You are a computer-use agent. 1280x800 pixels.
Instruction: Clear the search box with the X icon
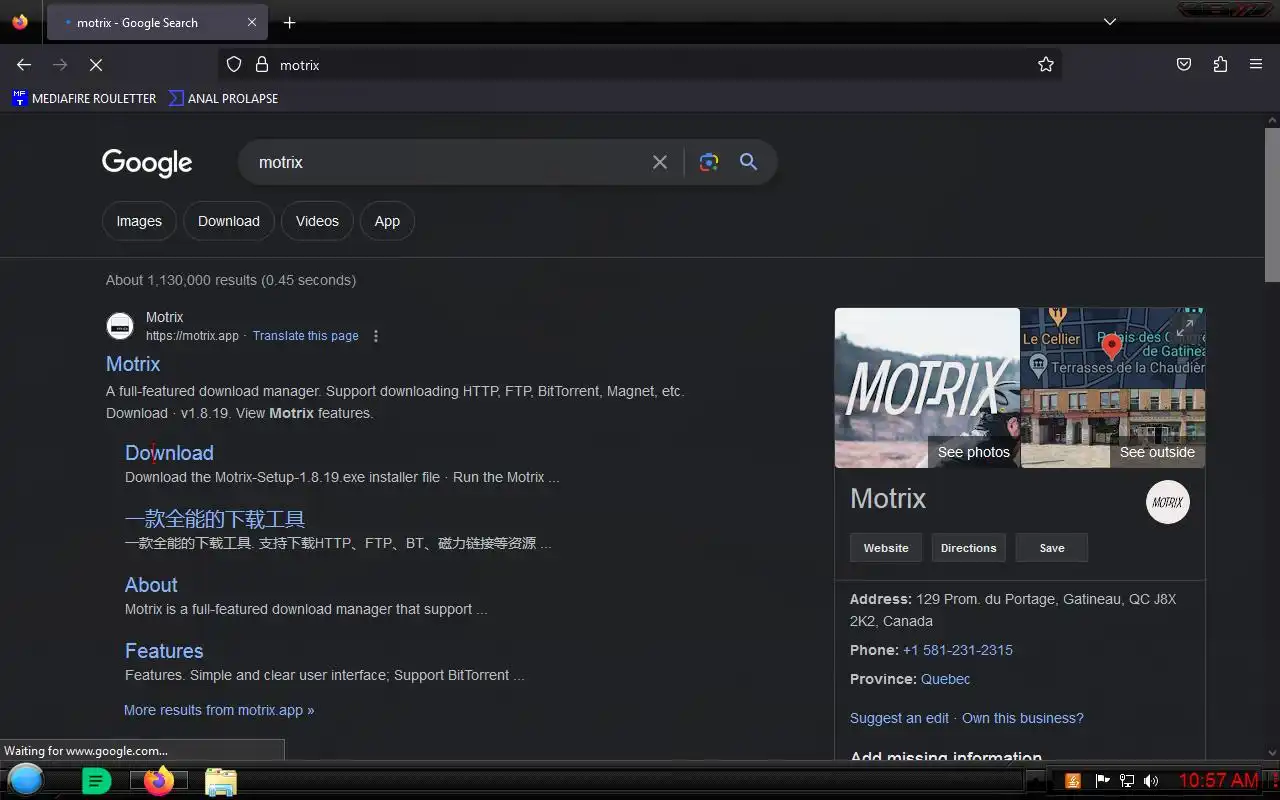(x=660, y=162)
